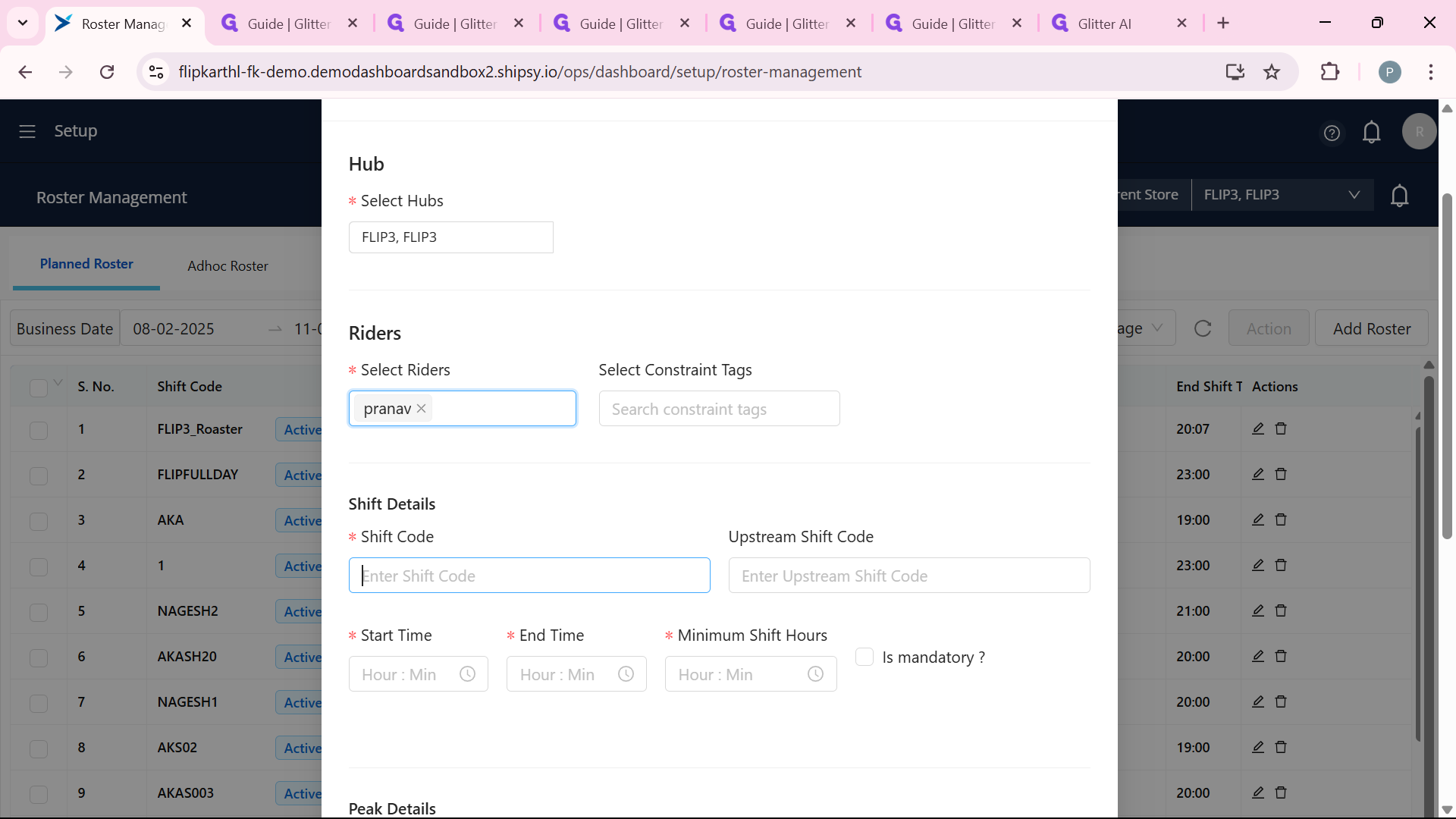Reload the page in the browser

tap(107, 72)
